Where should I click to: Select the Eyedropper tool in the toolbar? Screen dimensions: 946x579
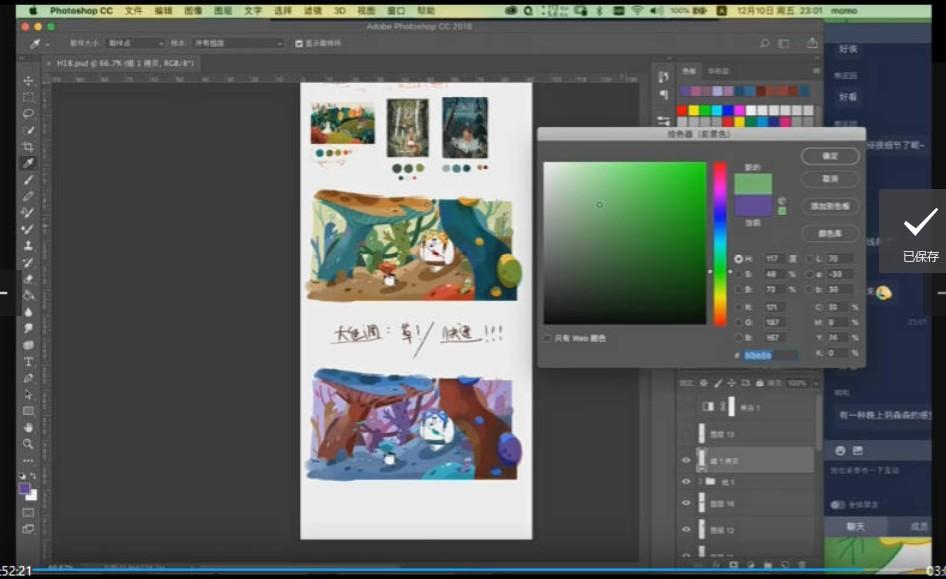[x=28, y=163]
